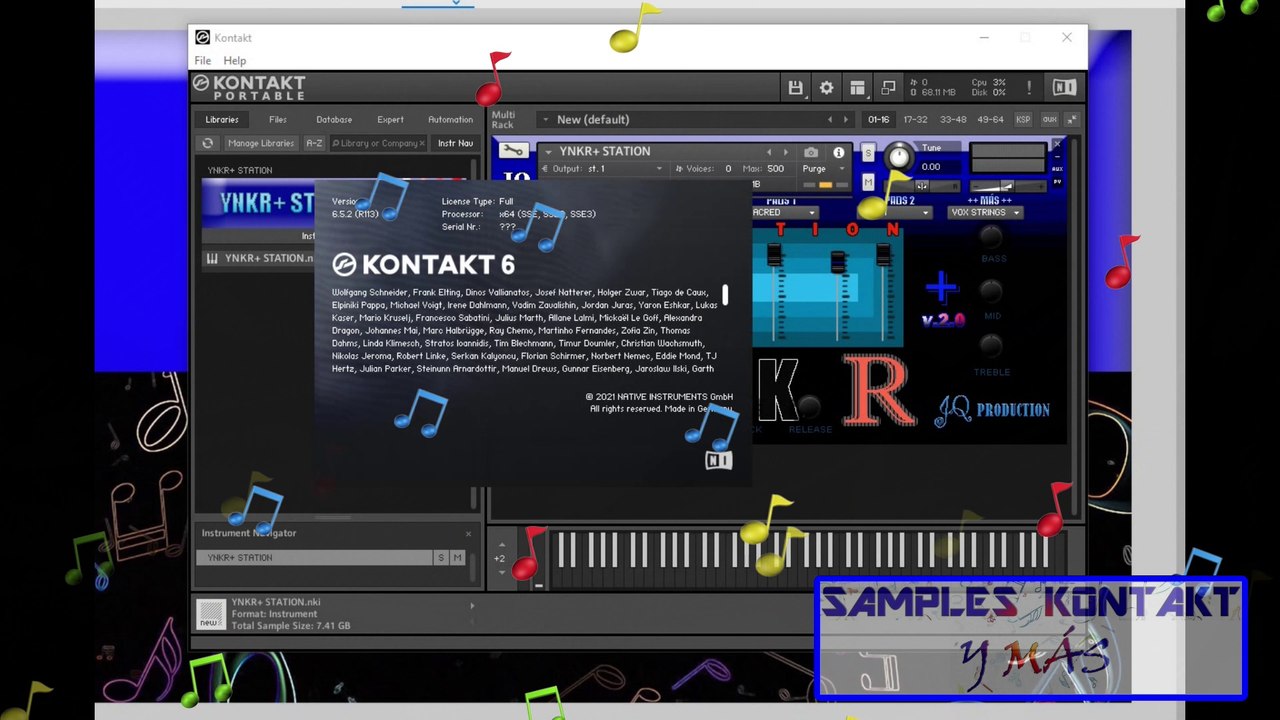Click the new instrument file icon in info pane
Image resolution: width=1280 pixels, height=720 pixels.
tap(210, 614)
